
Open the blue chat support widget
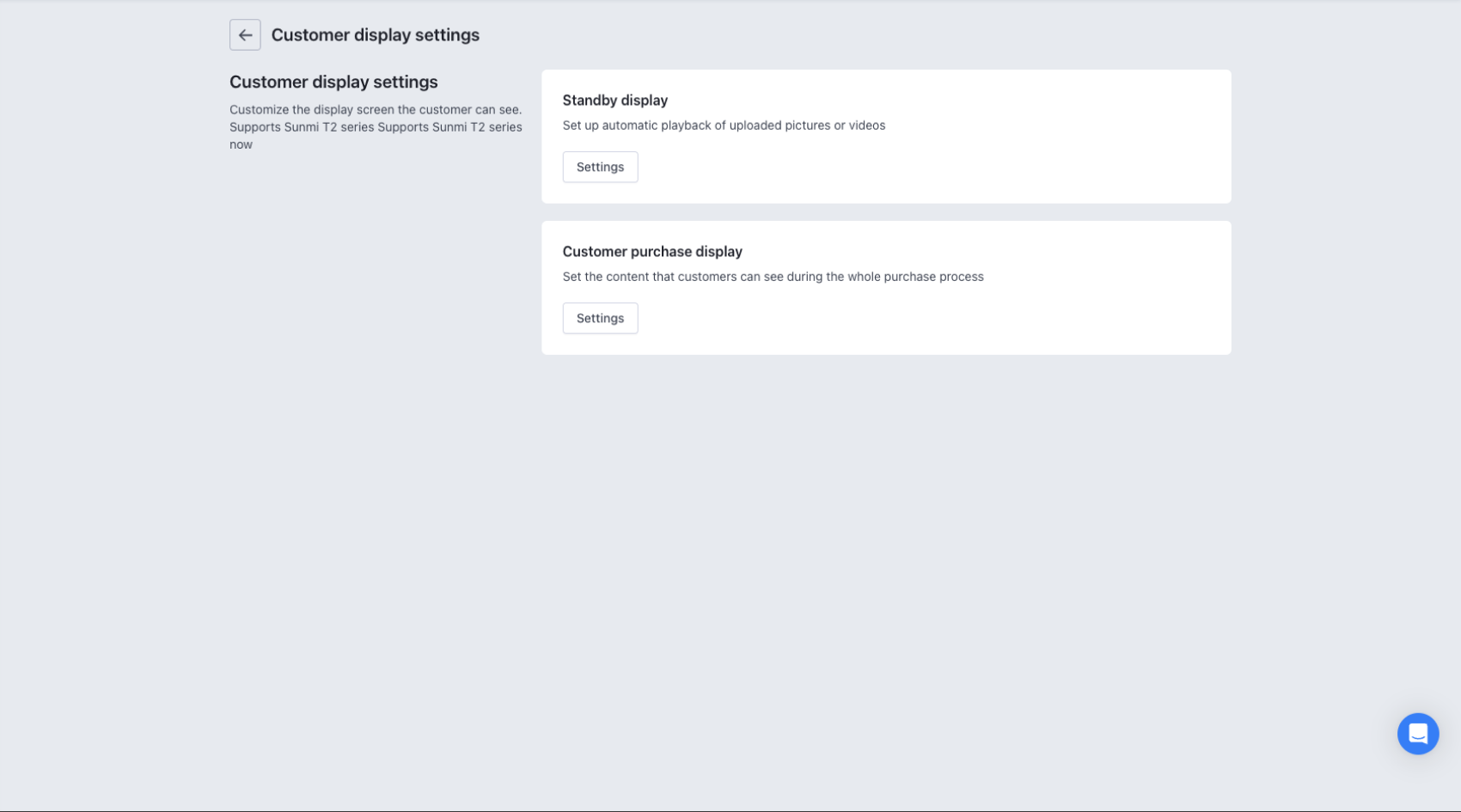click(1417, 734)
